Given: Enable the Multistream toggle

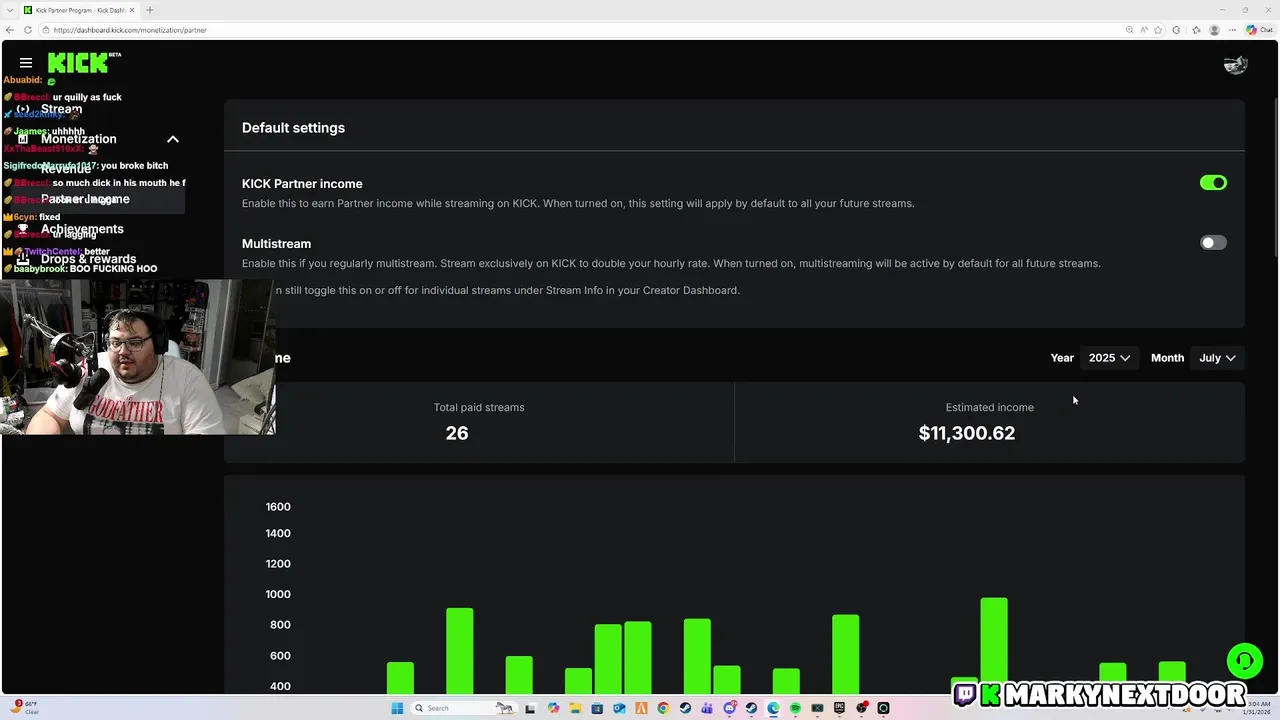Looking at the screenshot, I should [x=1213, y=243].
